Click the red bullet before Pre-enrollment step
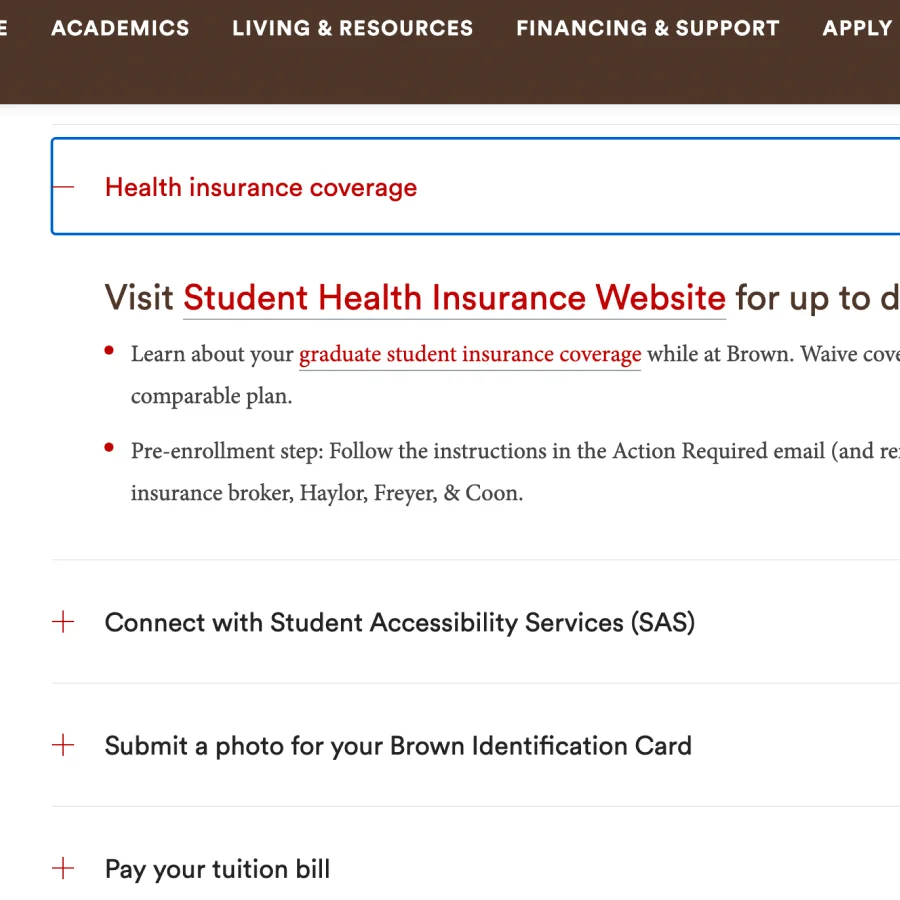Image resolution: width=900 pixels, height=900 pixels. point(109,448)
